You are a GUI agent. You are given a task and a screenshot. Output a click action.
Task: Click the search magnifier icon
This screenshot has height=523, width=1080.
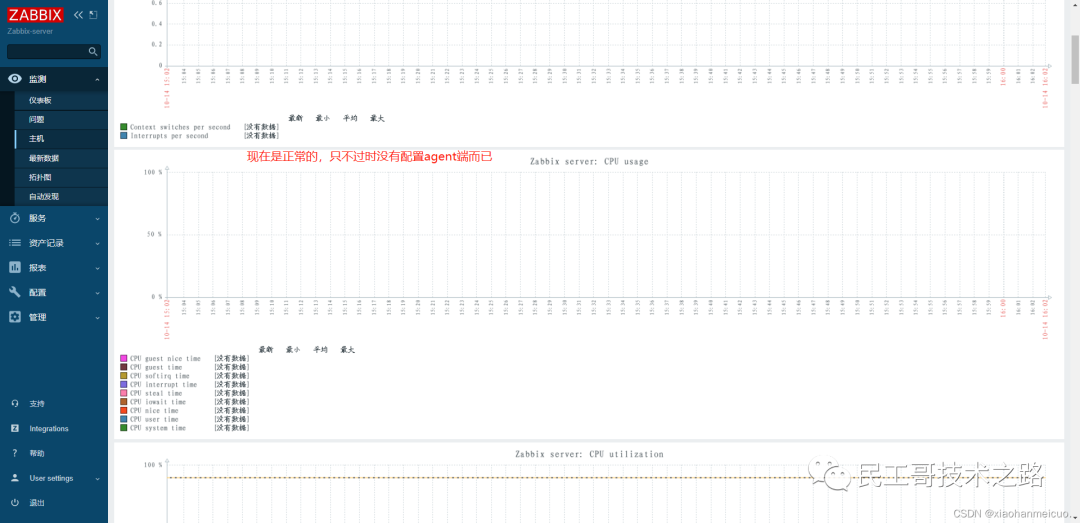pyautogui.click(x=93, y=52)
